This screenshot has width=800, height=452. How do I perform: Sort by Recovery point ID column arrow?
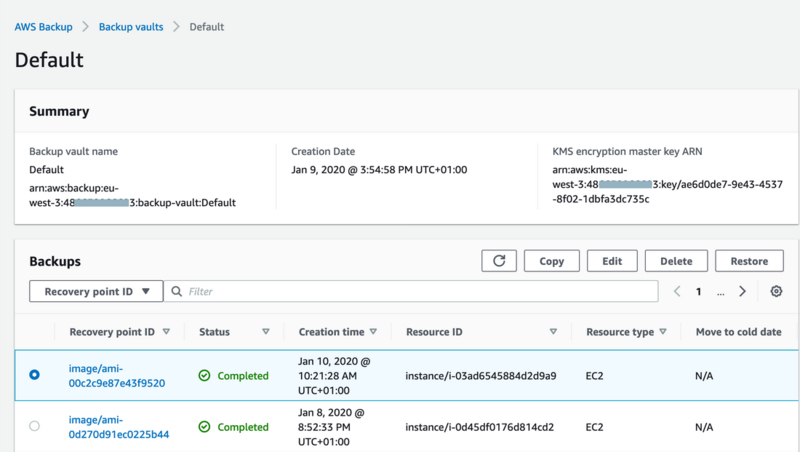[x=166, y=332]
